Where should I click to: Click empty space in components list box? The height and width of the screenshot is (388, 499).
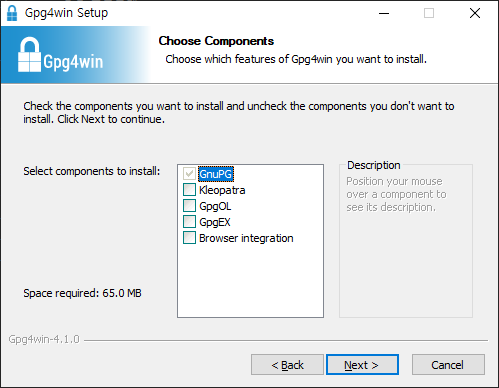(x=250, y=280)
